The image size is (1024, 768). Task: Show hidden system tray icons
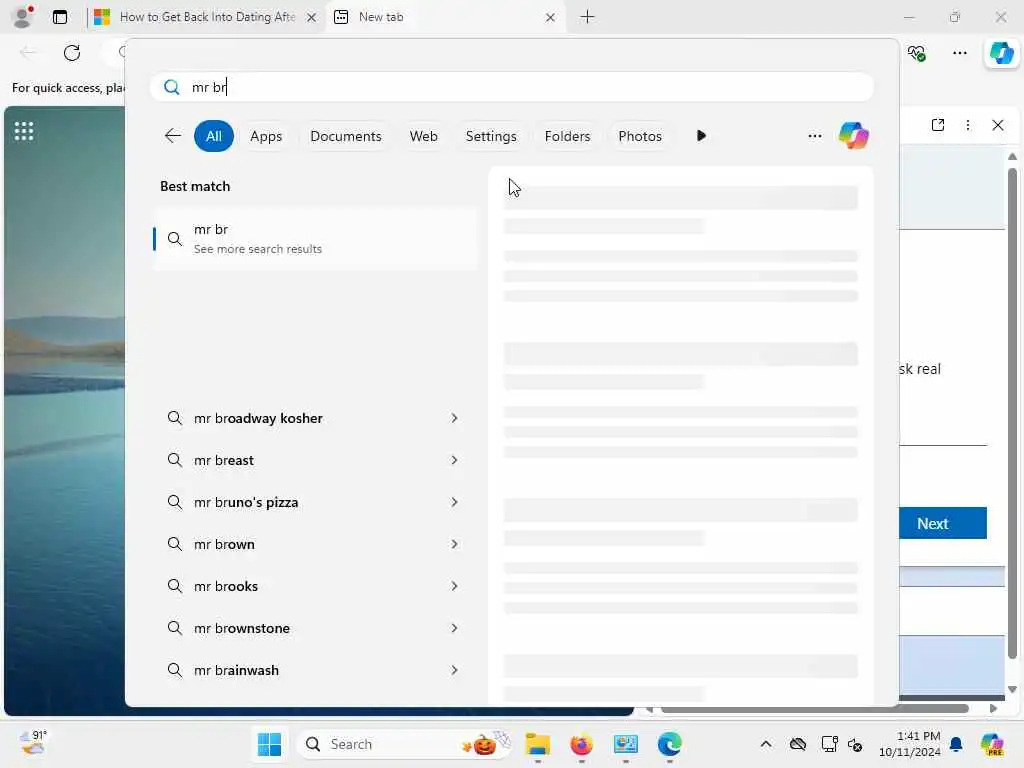click(x=765, y=744)
